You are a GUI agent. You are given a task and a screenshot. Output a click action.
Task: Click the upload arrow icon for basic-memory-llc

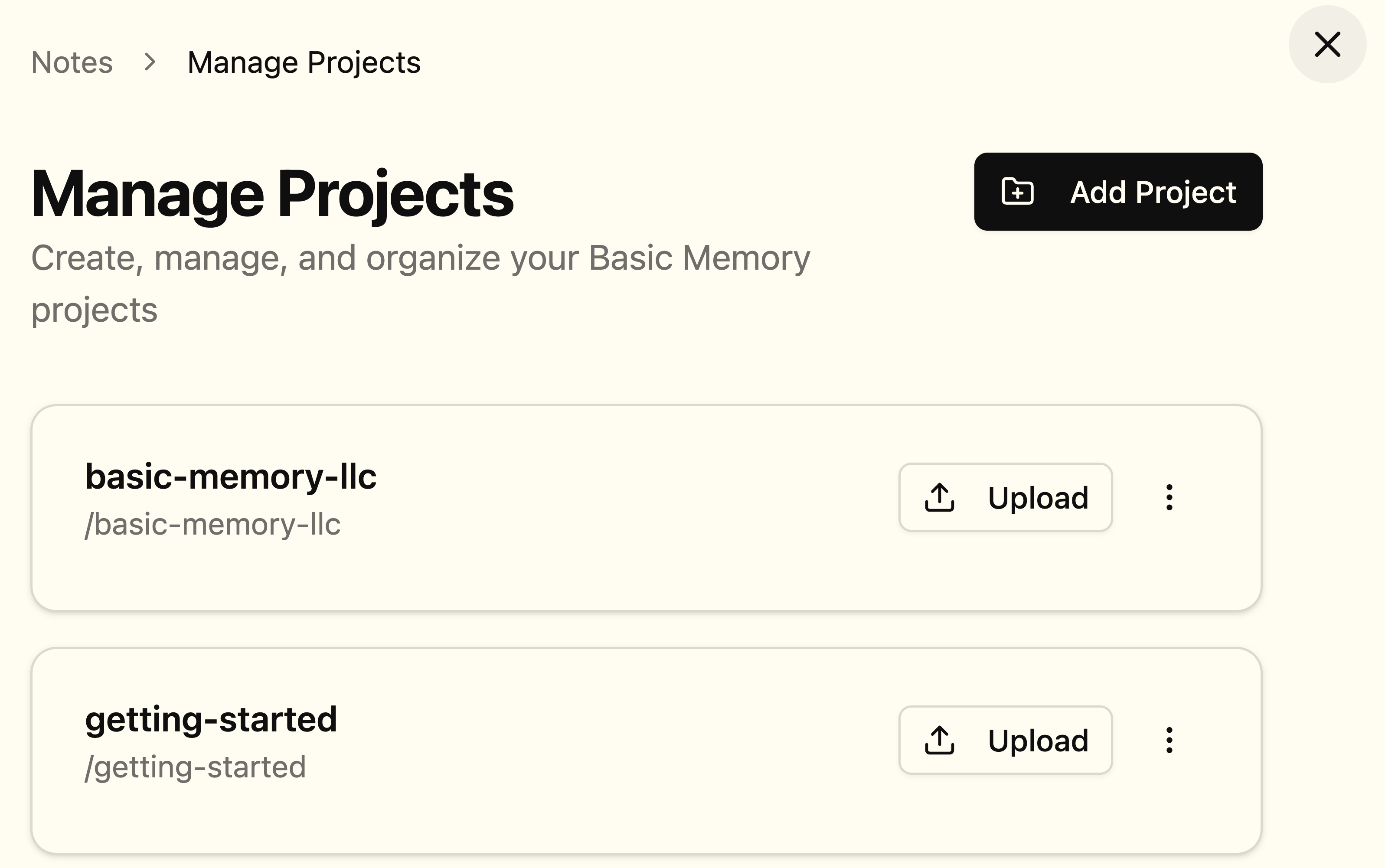940,497
